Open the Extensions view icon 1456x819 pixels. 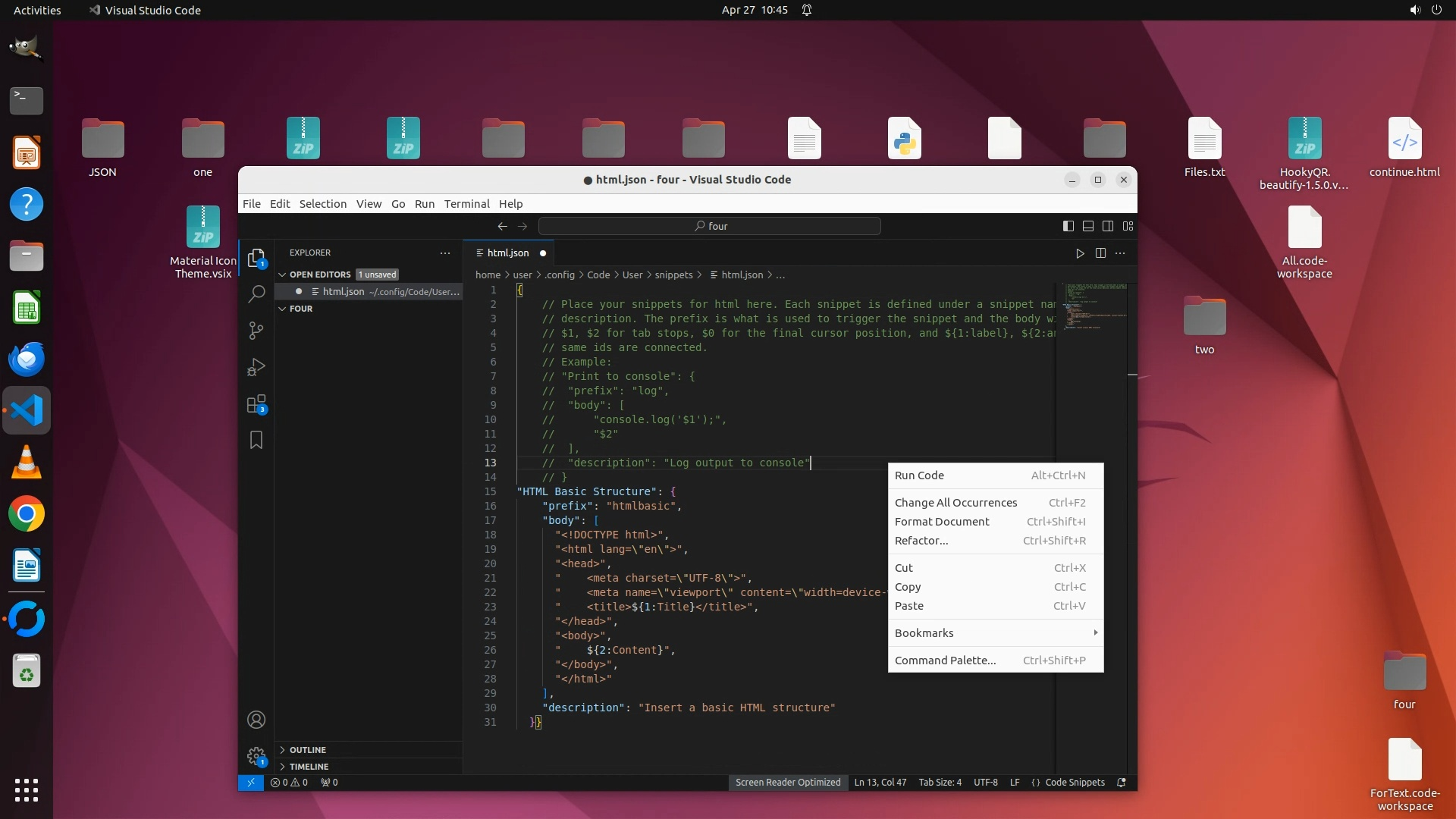[x=256, y=404]
